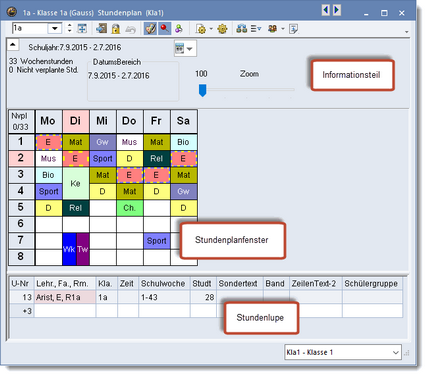Click the people group toolbar icon
This screenshot has width=427, height=376.
pyautogui.click(x=273, y=29)
